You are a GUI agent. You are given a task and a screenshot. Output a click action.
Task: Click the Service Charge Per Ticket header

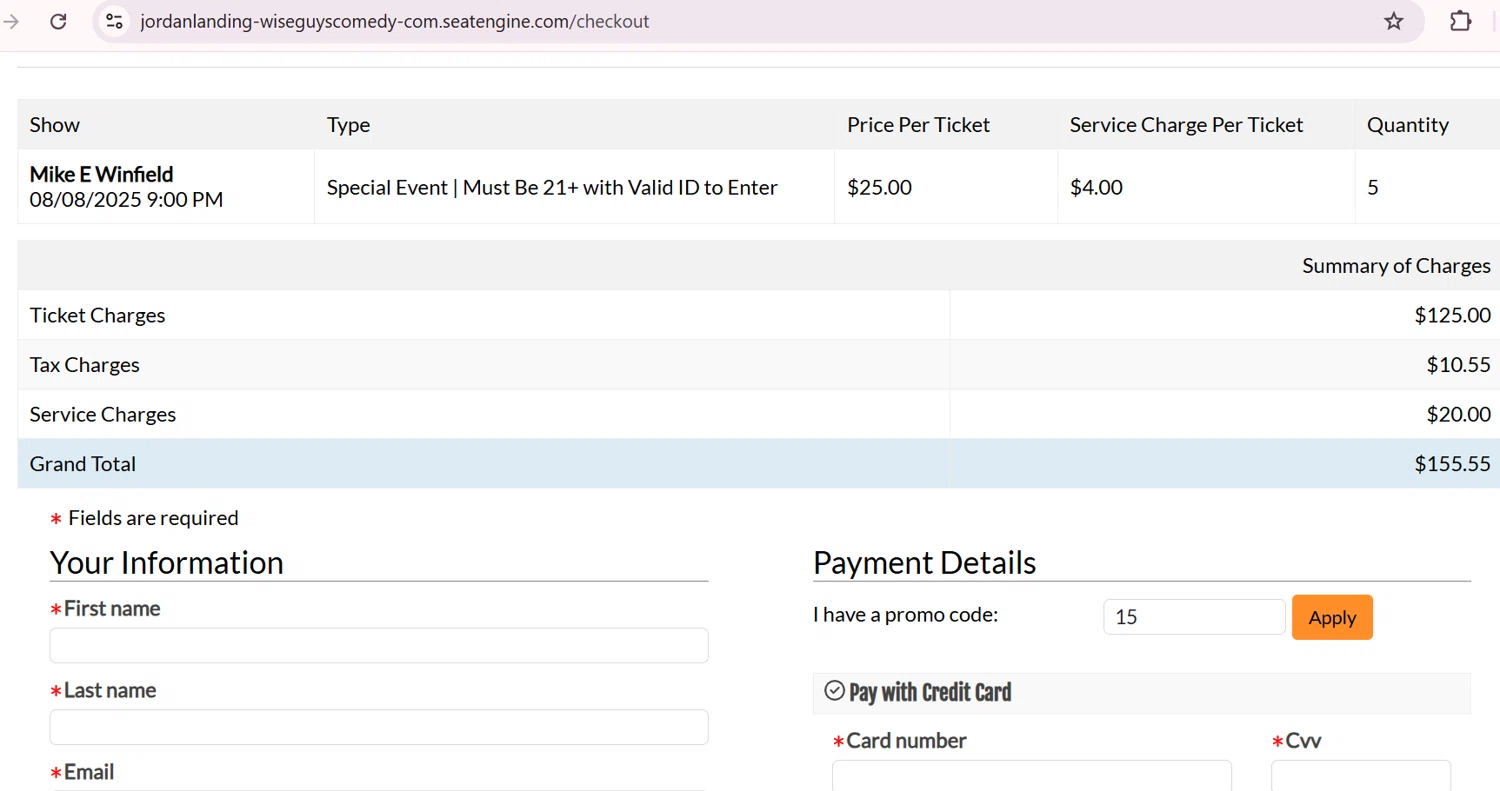1186,125
